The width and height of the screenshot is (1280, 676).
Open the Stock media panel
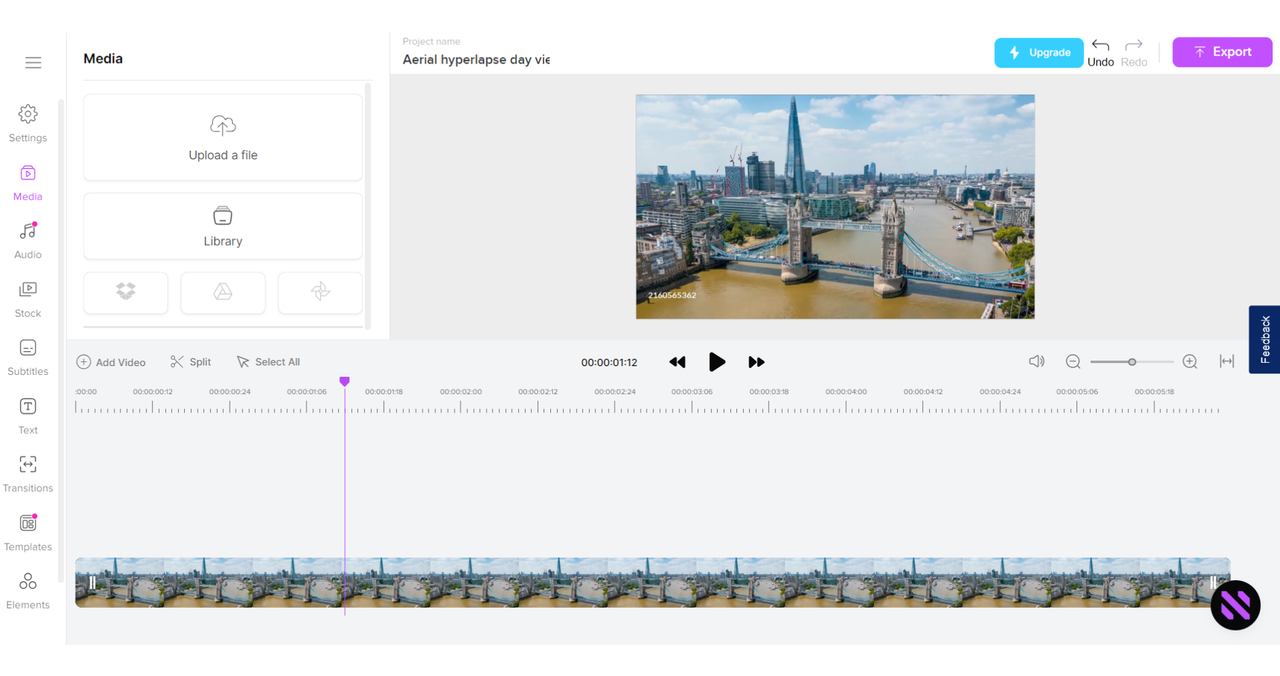click(x=28, y=298)
